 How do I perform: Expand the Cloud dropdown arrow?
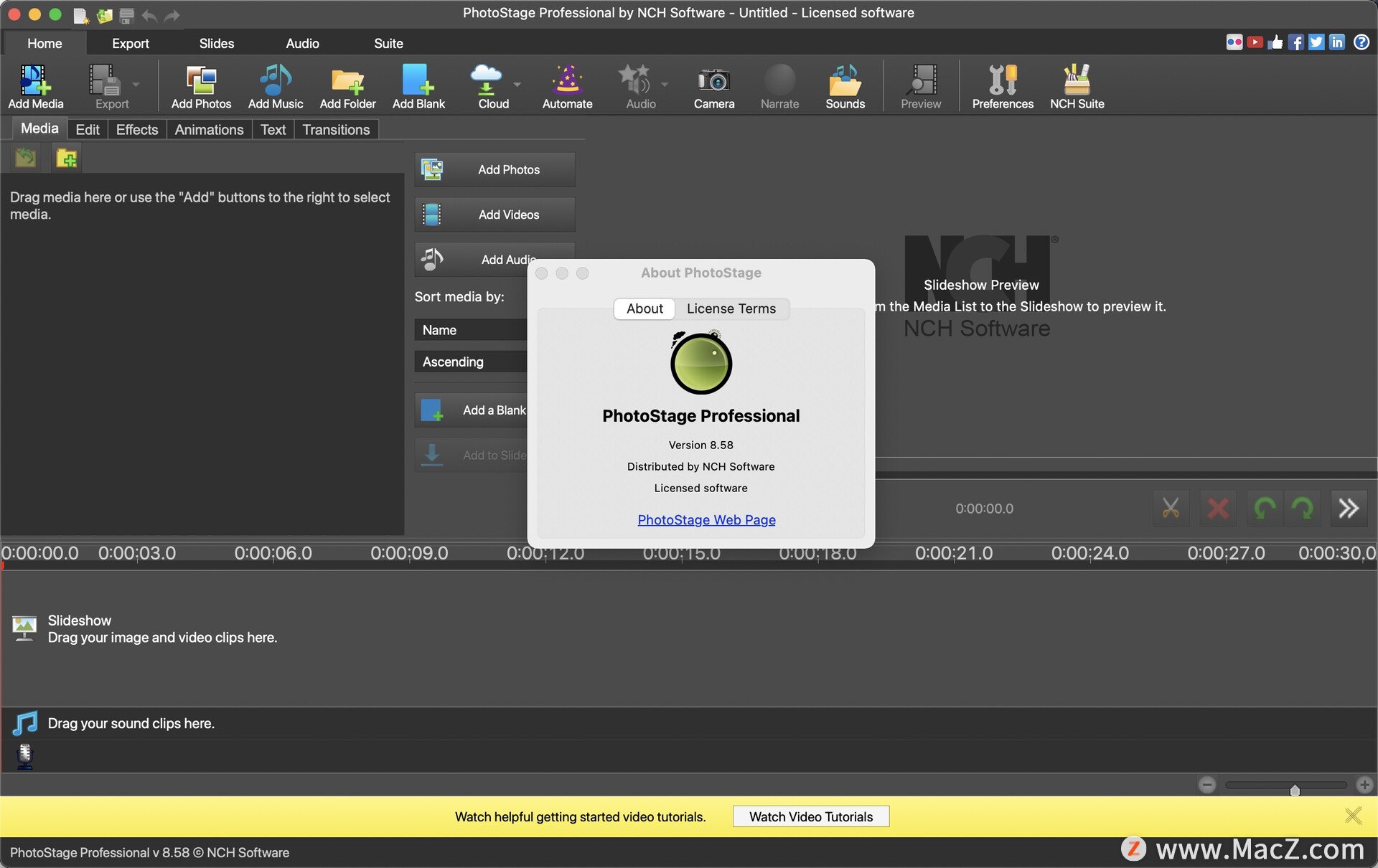[517, 85]
